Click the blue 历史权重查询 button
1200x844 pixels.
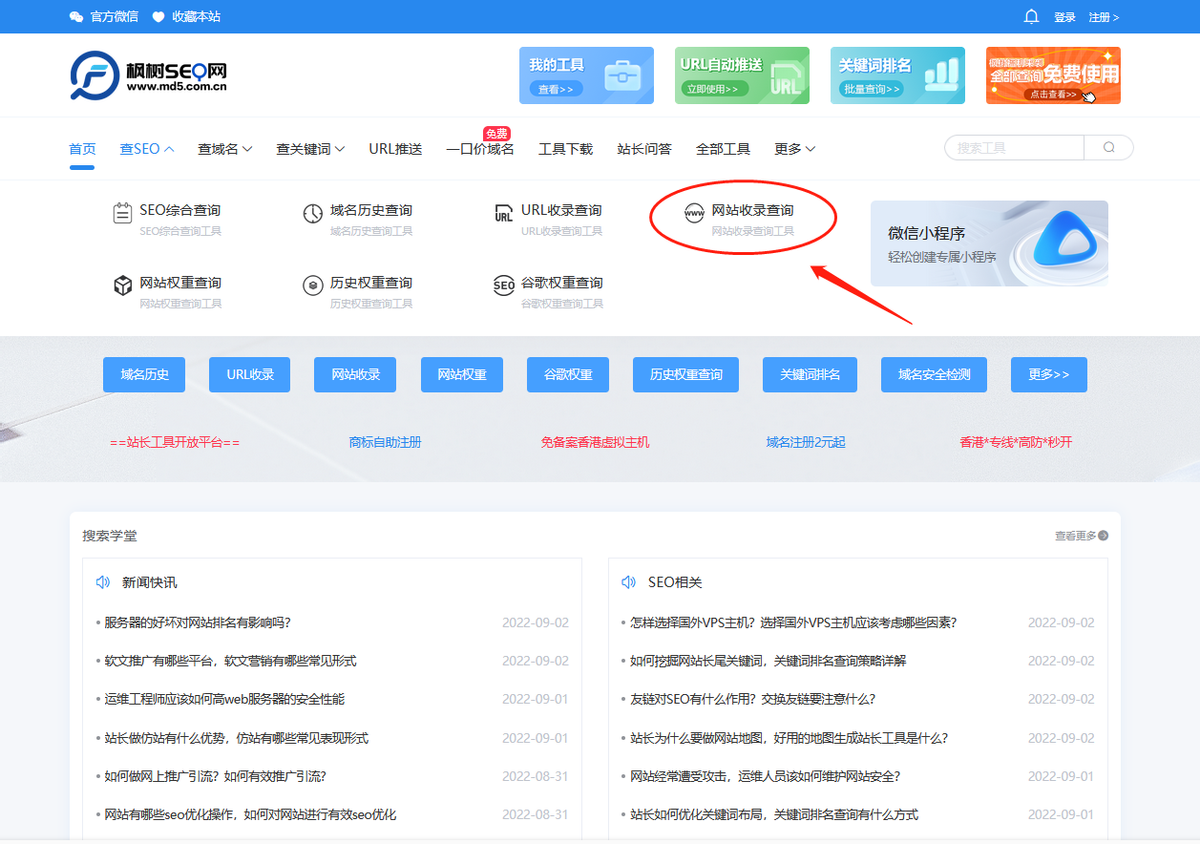pos(686,374)
